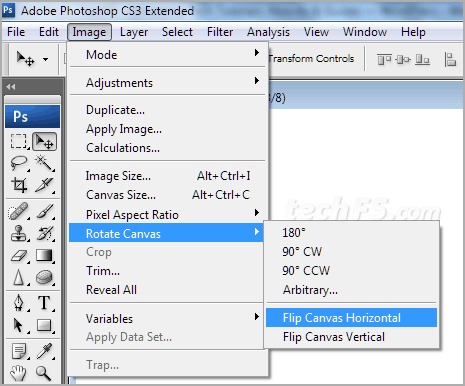Select Flip Canvas Horizontal
The height and width of the screenshot is (386, 465).
click(351, 318)
